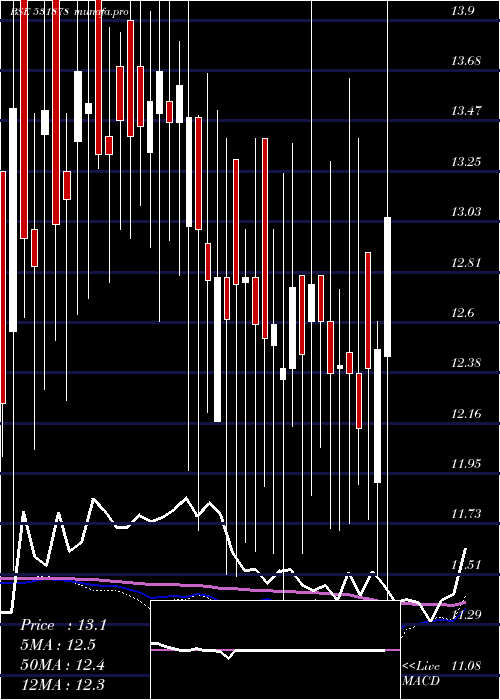Click the 12.81 price axis label
500x700 pixels.
pyautogui.click(x=466, y=262)
